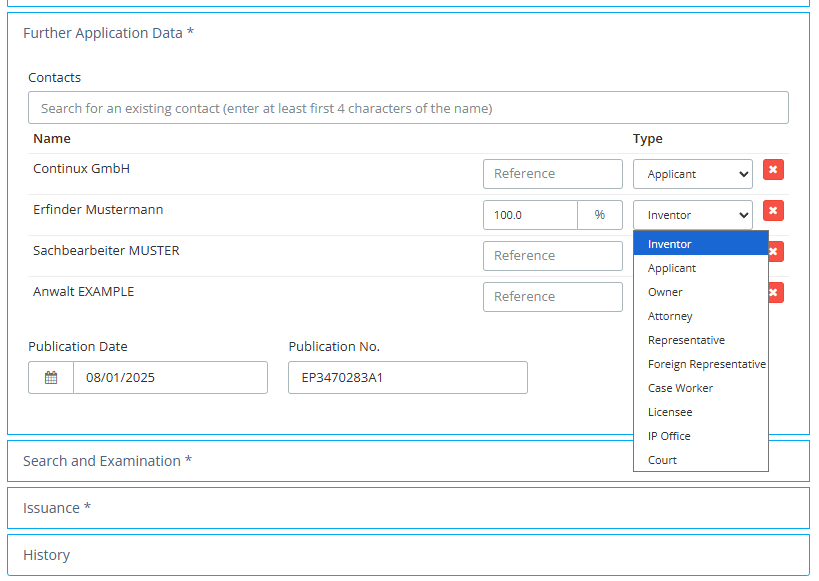Select Attorney from the type list
The image size is (819, 581).
[700, 316]
